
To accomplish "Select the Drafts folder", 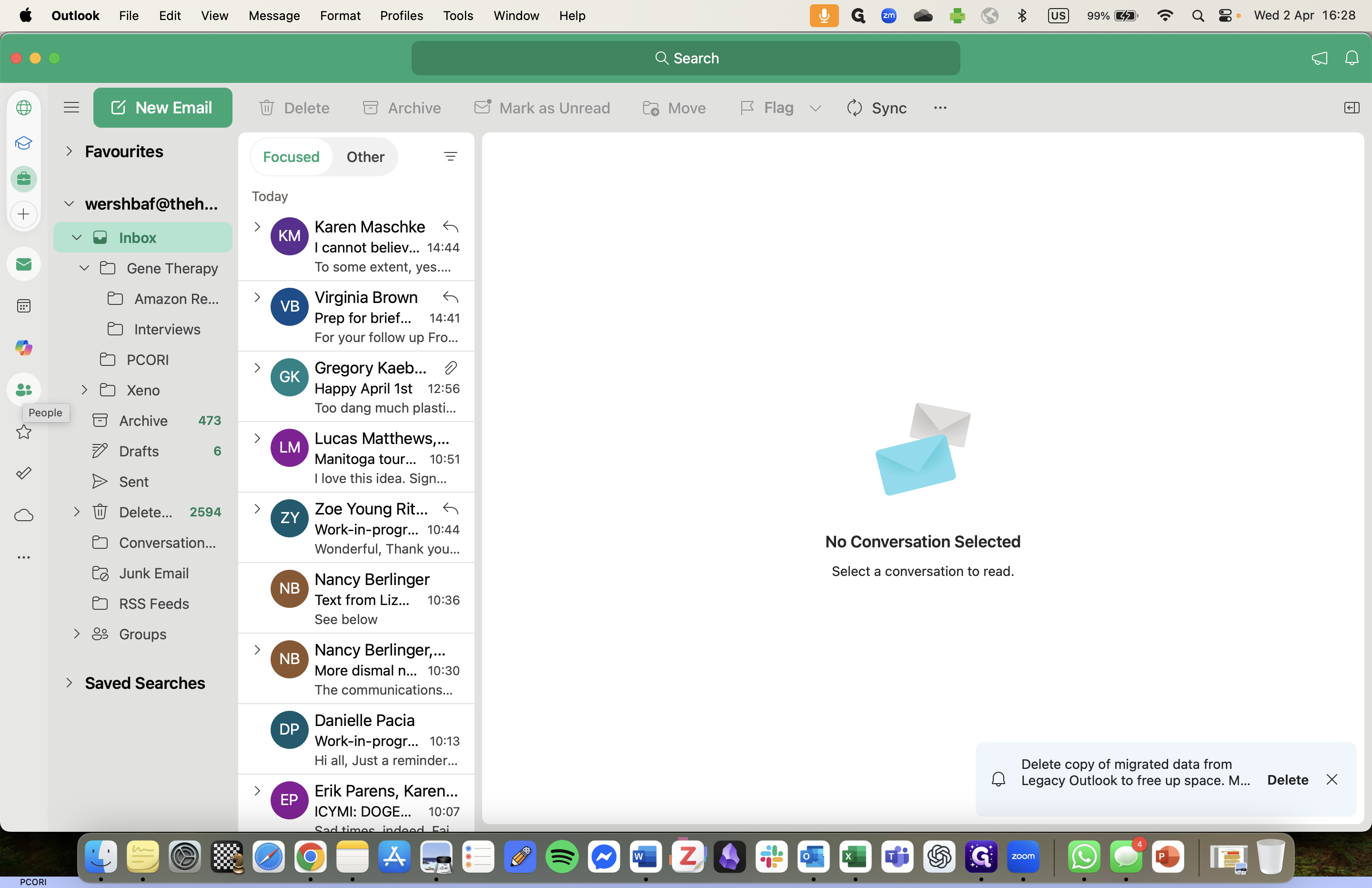I will (143, 452).
